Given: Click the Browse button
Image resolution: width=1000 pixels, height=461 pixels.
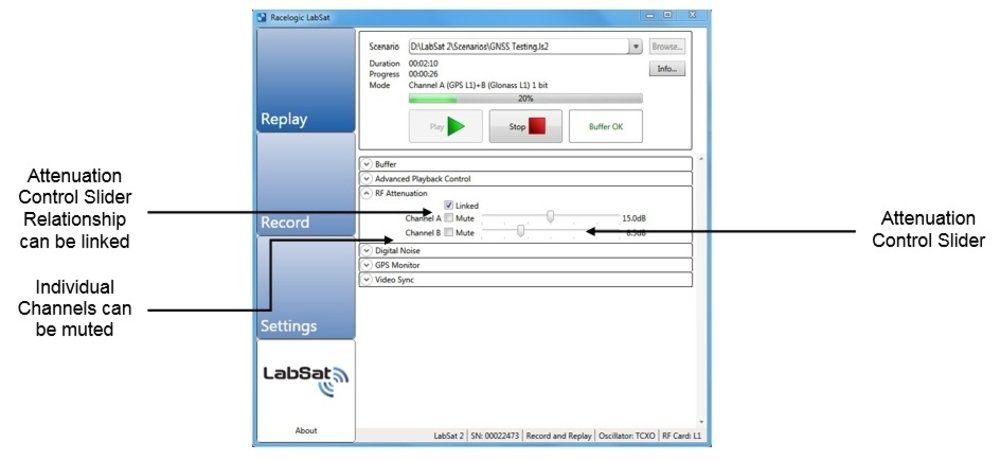Looking at the screenshot, I should click(667, 47).
